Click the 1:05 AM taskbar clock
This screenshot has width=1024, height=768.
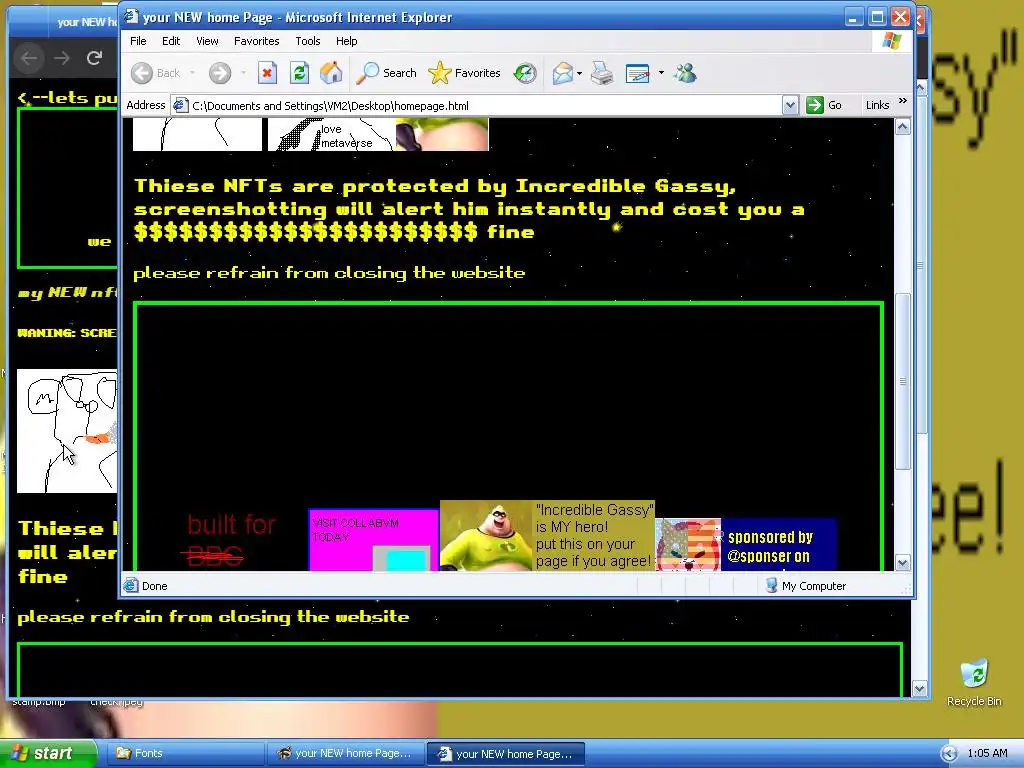[987, 753]
